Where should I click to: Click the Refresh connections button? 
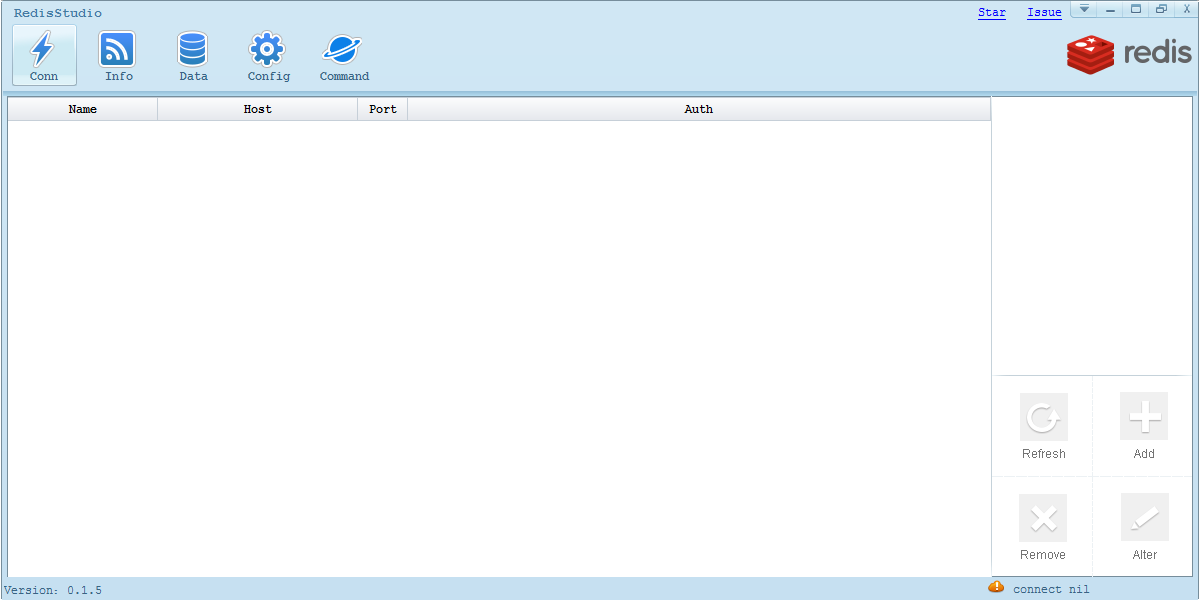point(1043,427)
